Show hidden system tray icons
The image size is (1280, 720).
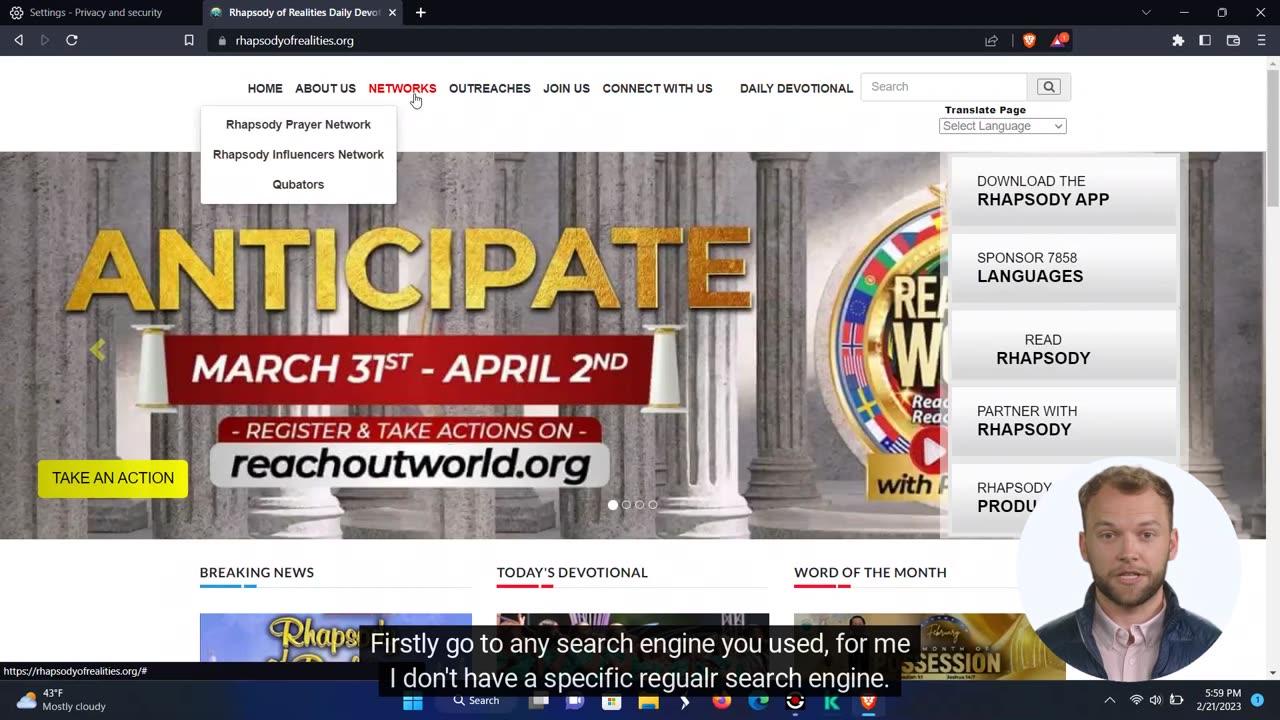[x=1109, y=700]
